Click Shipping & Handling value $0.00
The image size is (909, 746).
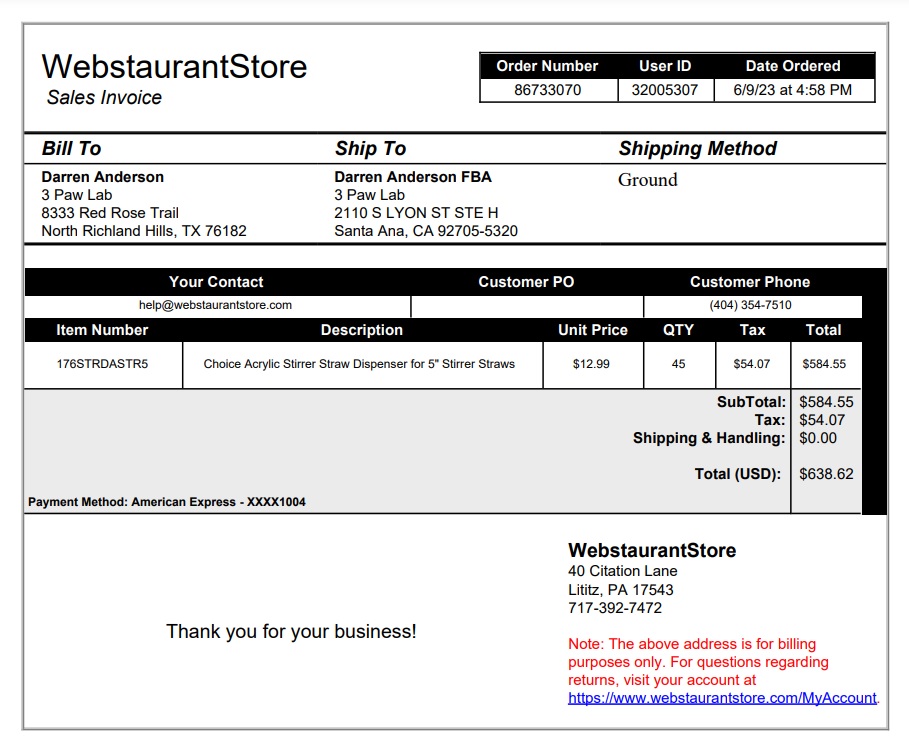[x=818, y=438]
